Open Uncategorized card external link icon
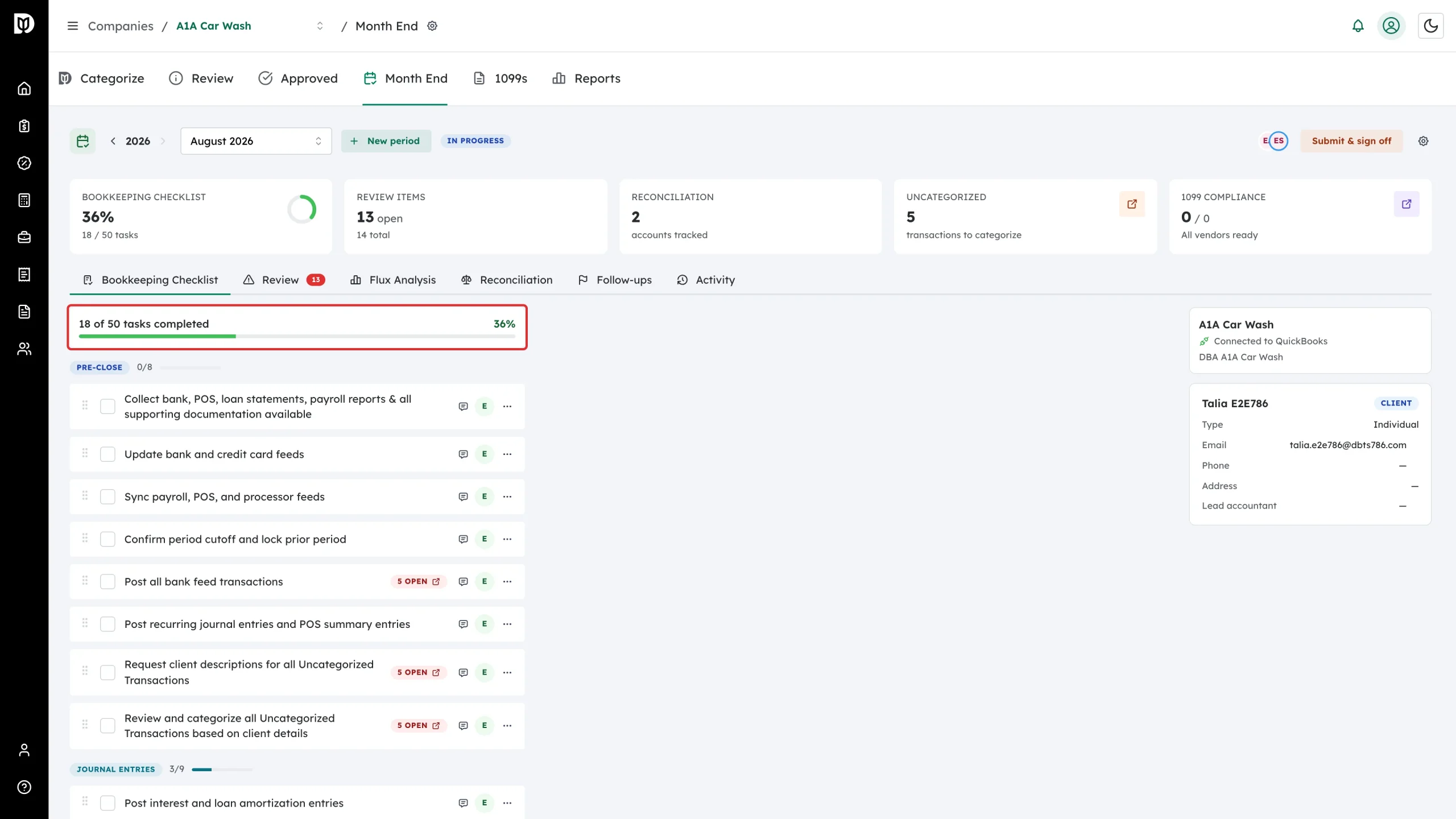This screenshot has width=1456, height=819. (x=1132, y=204)
